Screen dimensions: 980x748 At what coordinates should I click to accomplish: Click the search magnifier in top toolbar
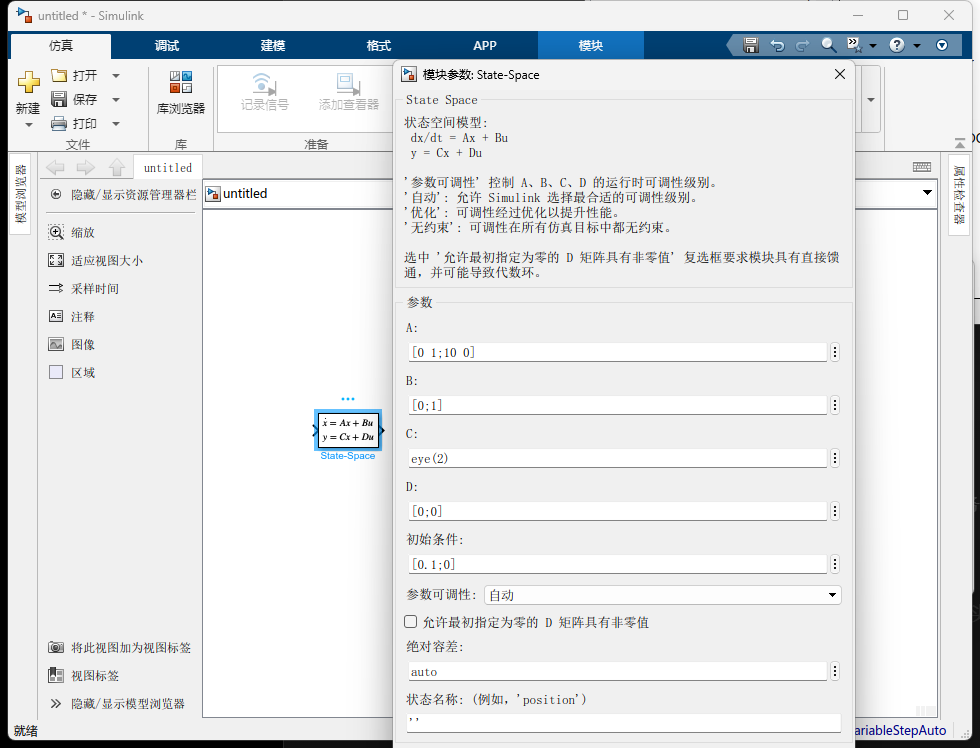click(829, 45)
